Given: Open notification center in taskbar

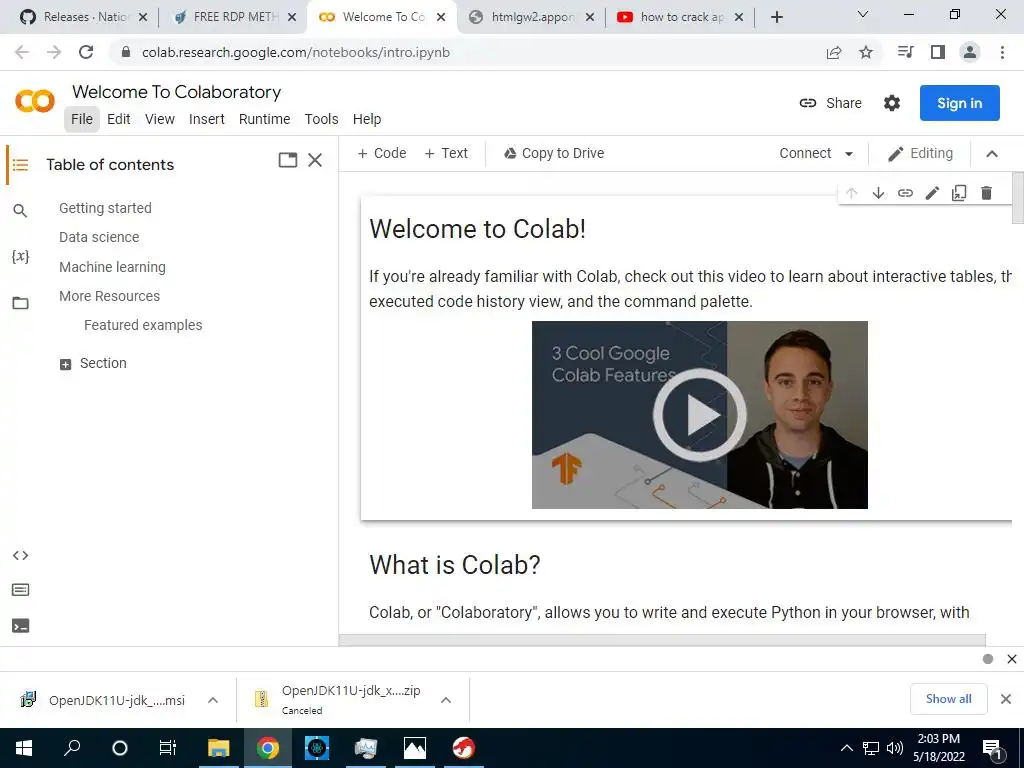Looking at the screenshot, I should pos(993,749).
